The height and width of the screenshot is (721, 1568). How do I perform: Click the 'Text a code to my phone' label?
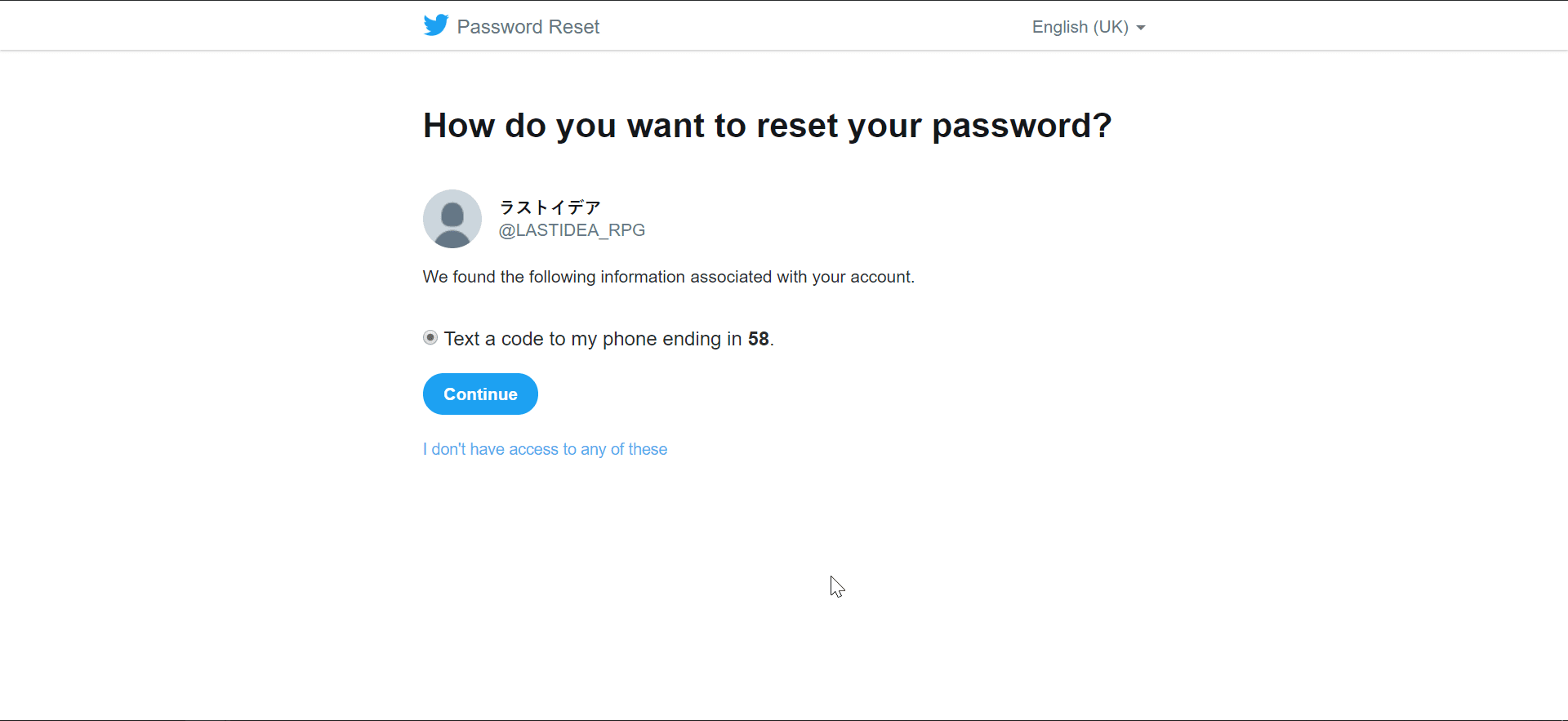(x=523, y=339)
